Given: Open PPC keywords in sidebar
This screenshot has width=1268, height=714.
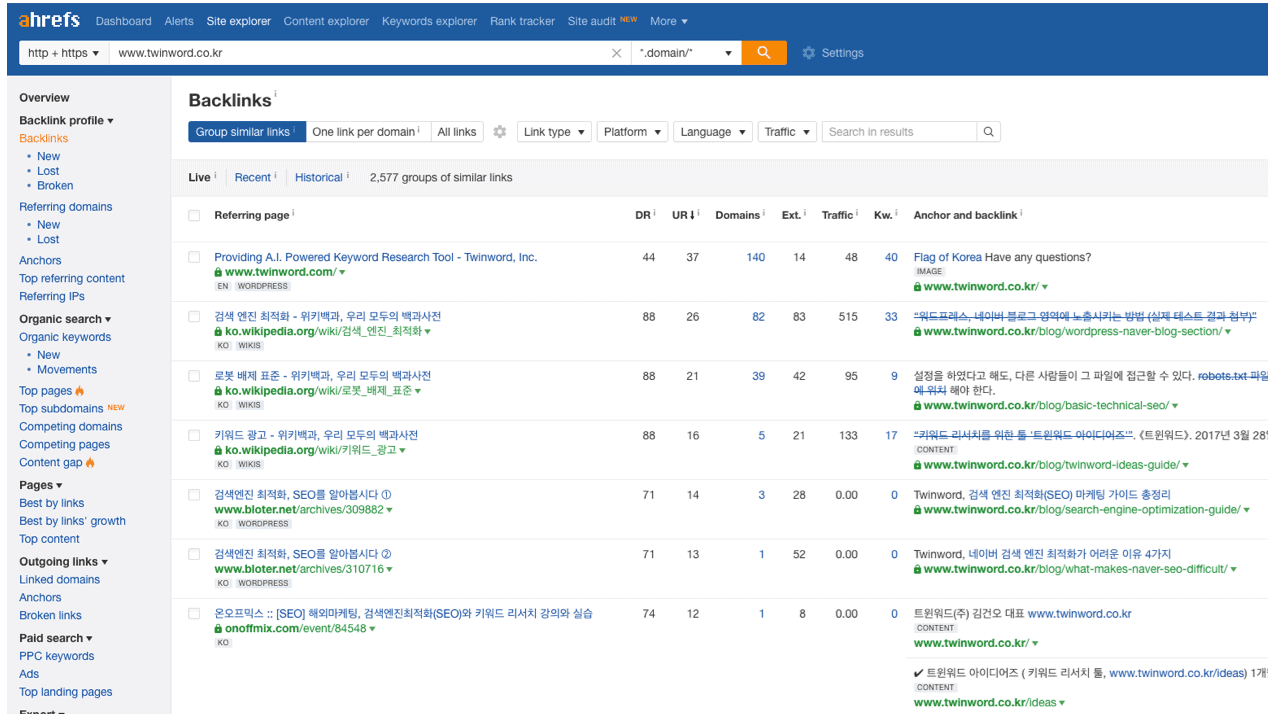Looking at the screenshot, I should point(56,656).
